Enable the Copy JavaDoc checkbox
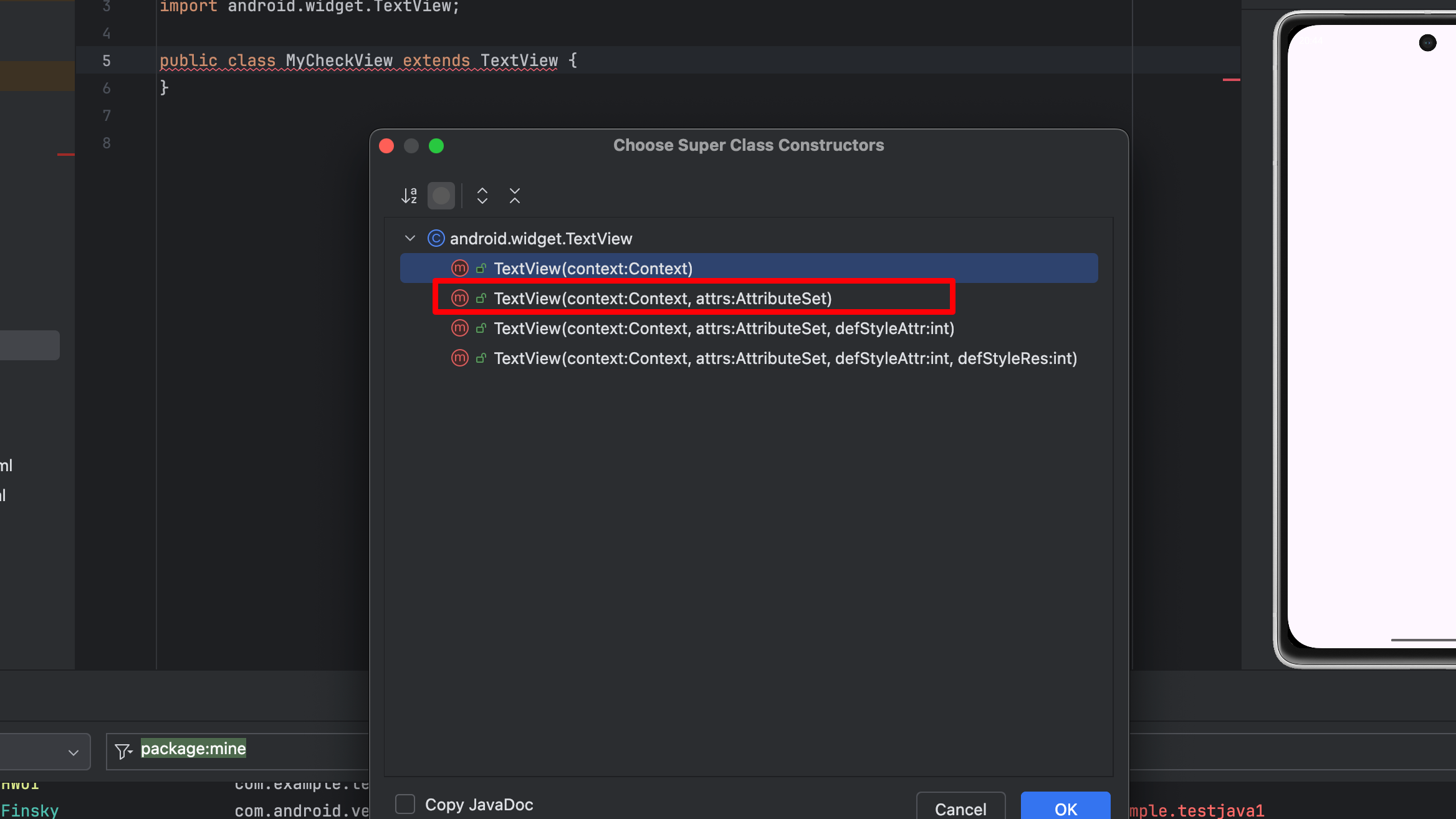Screen dimensions: 1456x819 point(405,804)
